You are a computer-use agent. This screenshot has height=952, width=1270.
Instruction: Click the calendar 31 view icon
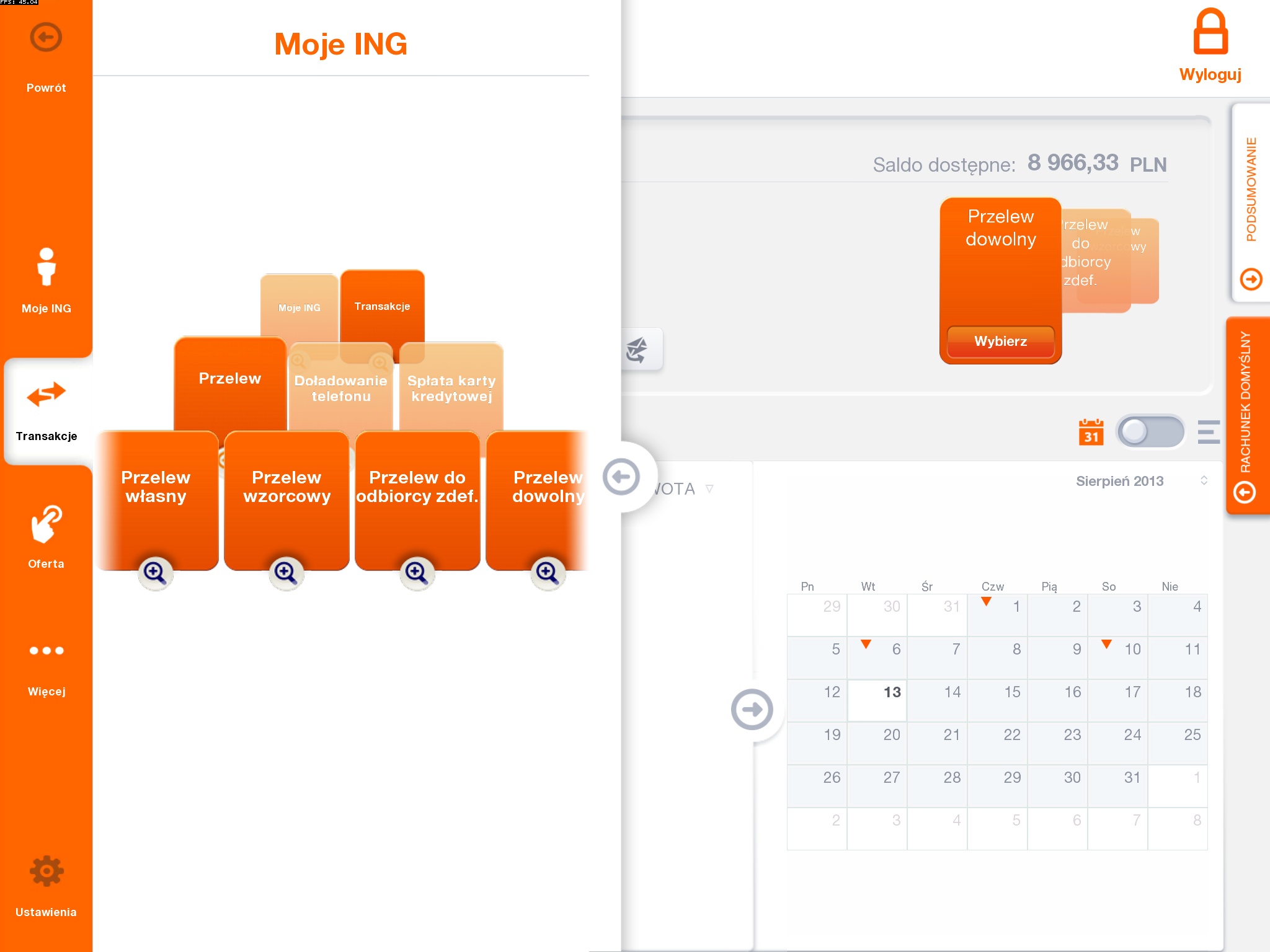1091,432
